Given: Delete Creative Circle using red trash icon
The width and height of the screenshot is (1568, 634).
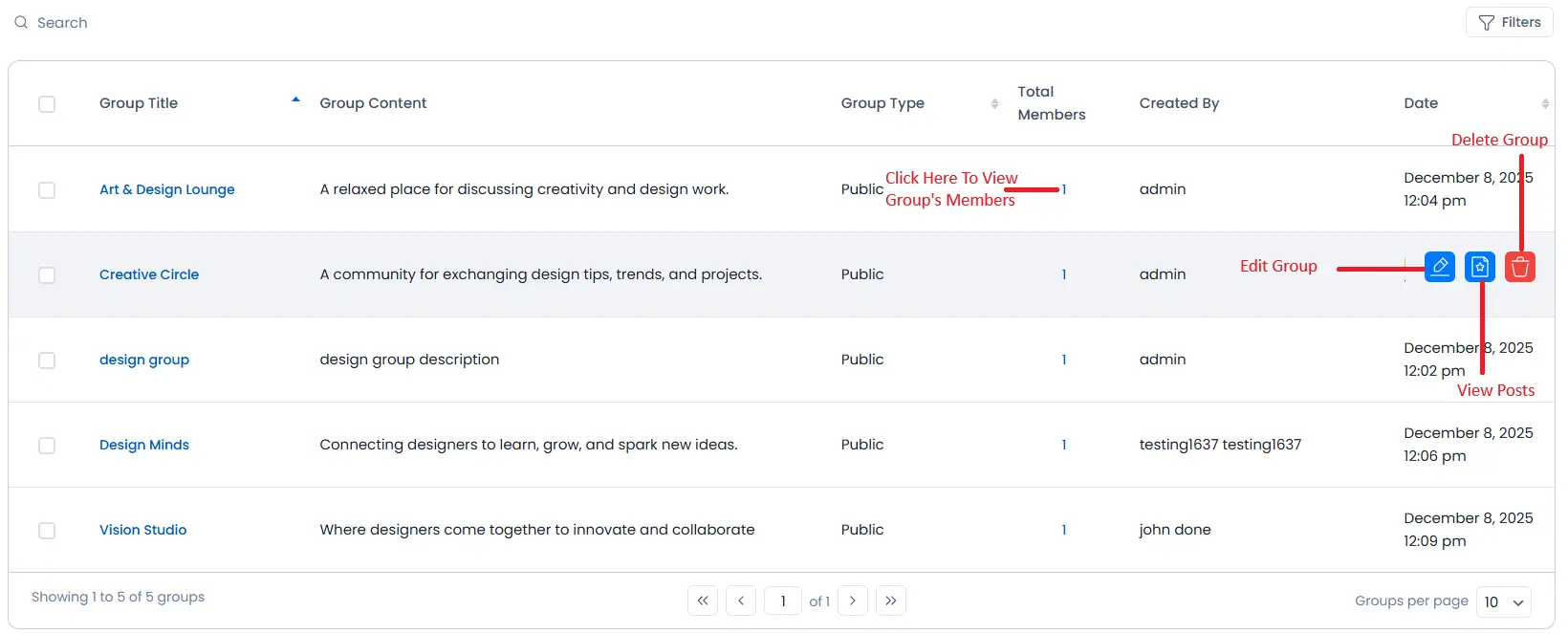Looking at the screenshot, I should tap(1519, 267).
